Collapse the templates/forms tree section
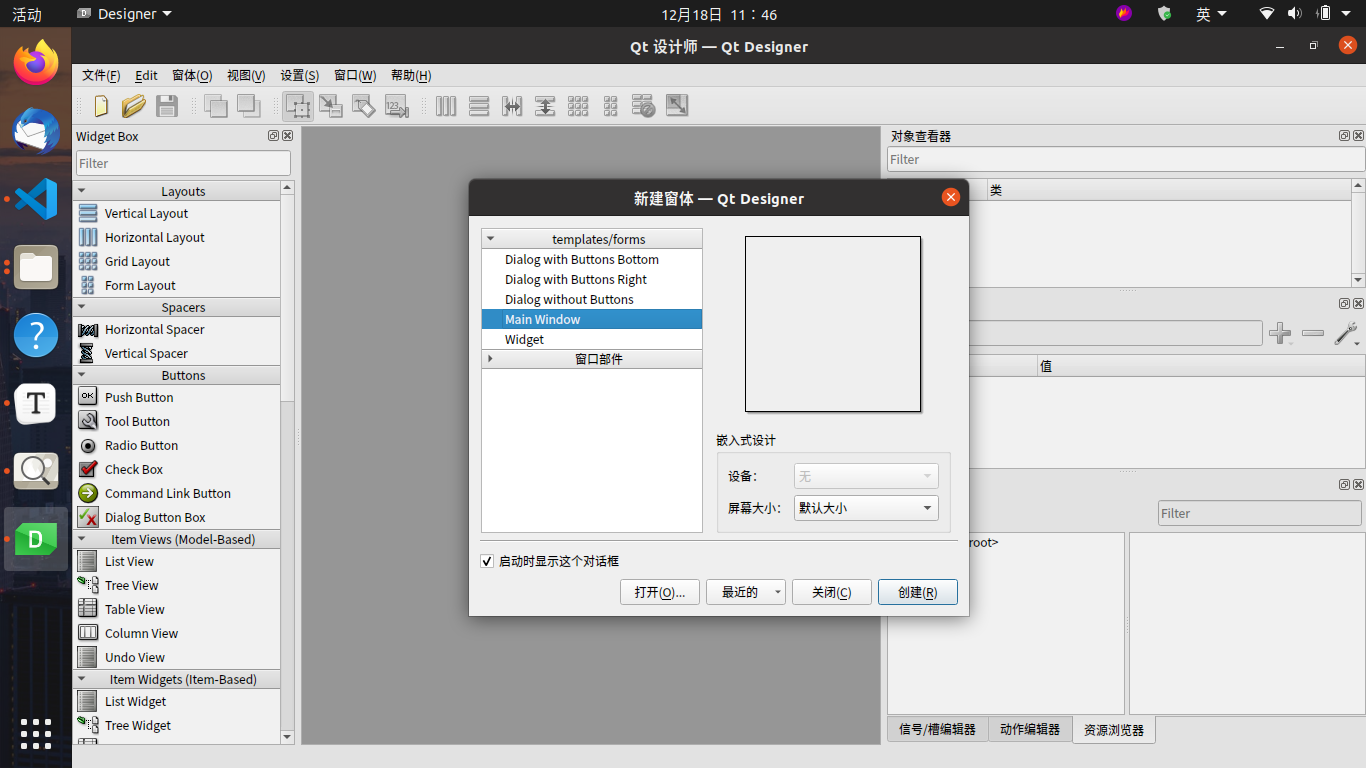1366x768 pixels. (x=490, y=238)
